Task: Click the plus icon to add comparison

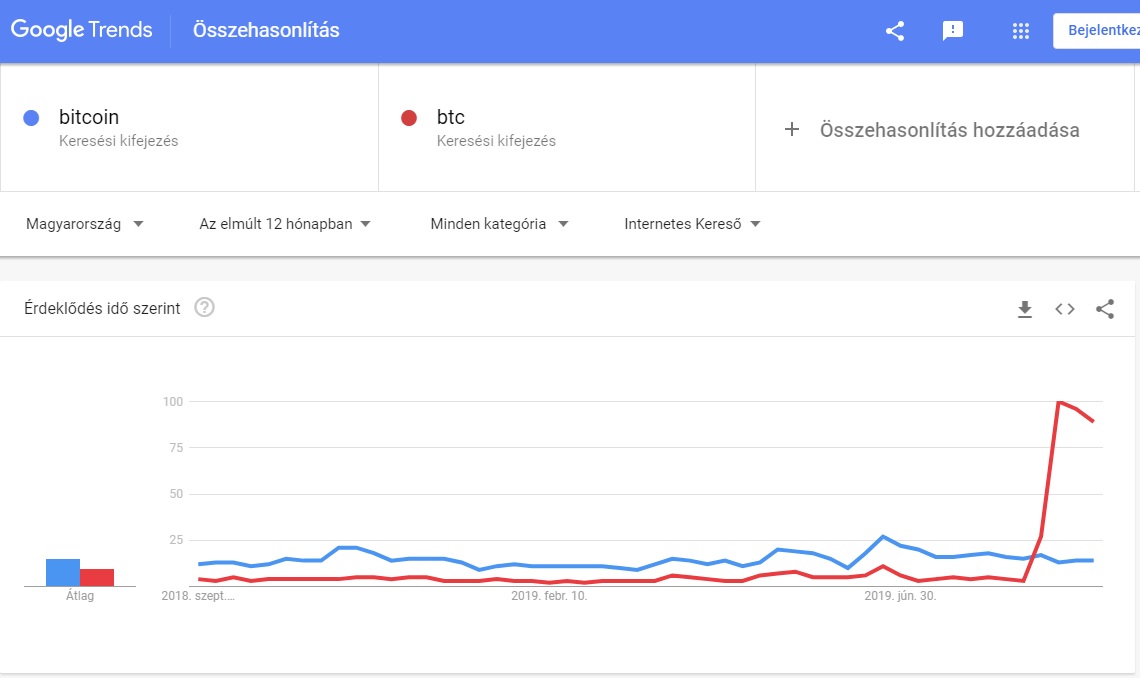Action: coord(792,129)
